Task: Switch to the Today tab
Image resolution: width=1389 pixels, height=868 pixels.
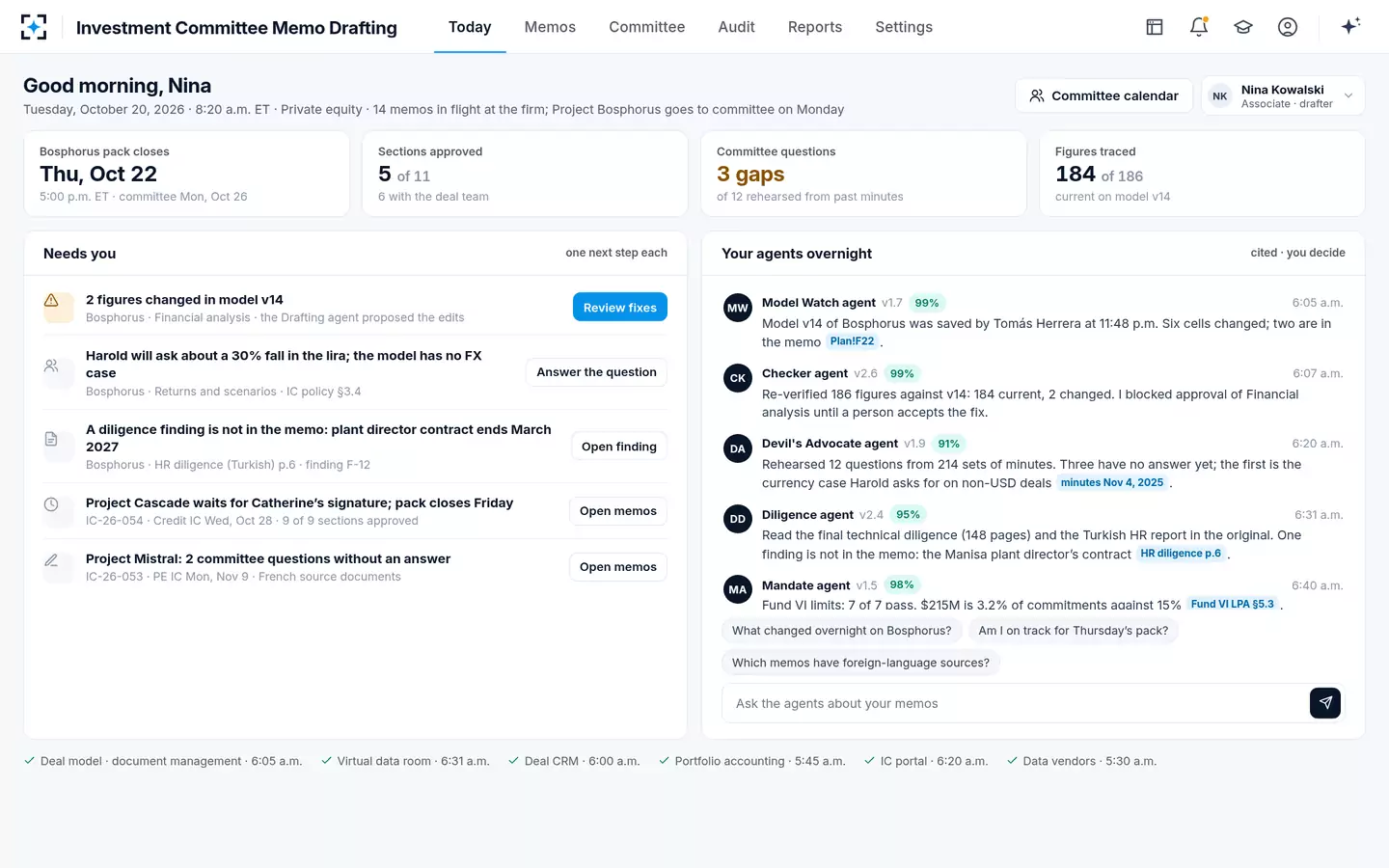Action: (470, 27)
